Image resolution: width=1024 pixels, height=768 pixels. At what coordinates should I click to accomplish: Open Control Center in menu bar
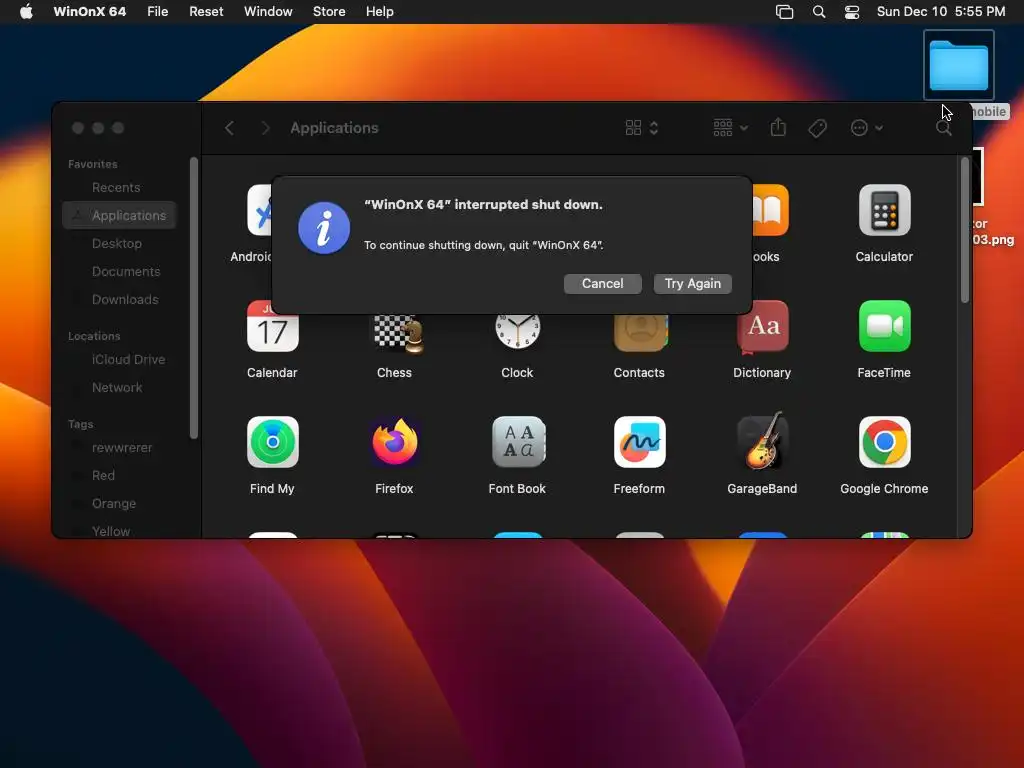852,12
